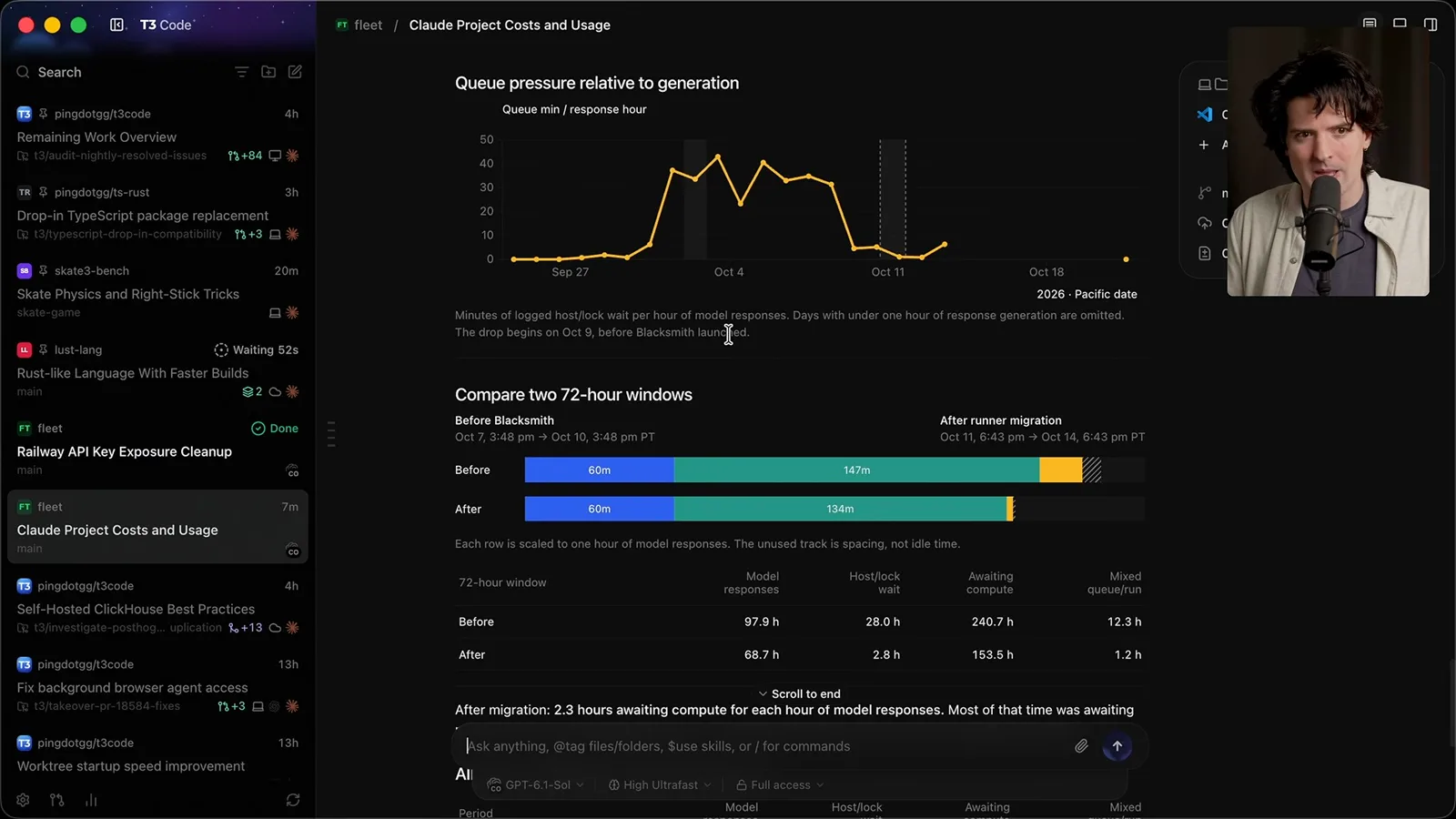This screenshot has width=1456, height=819.
Task: Open the Fix background browser agent access thread
Action: [x=157, y=685]
